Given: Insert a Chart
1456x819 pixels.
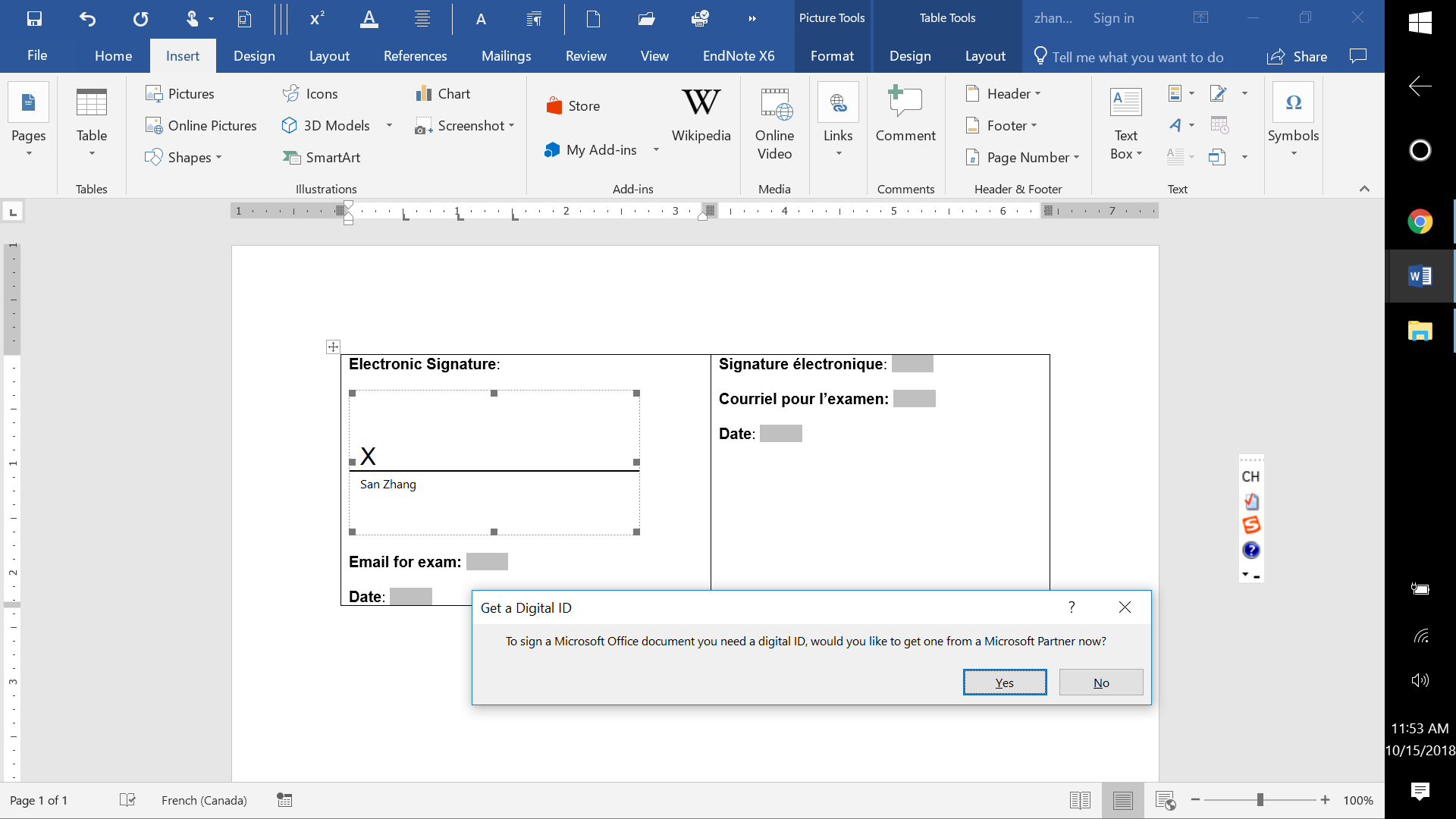Looking at the screenshot, I should [443, 94].
